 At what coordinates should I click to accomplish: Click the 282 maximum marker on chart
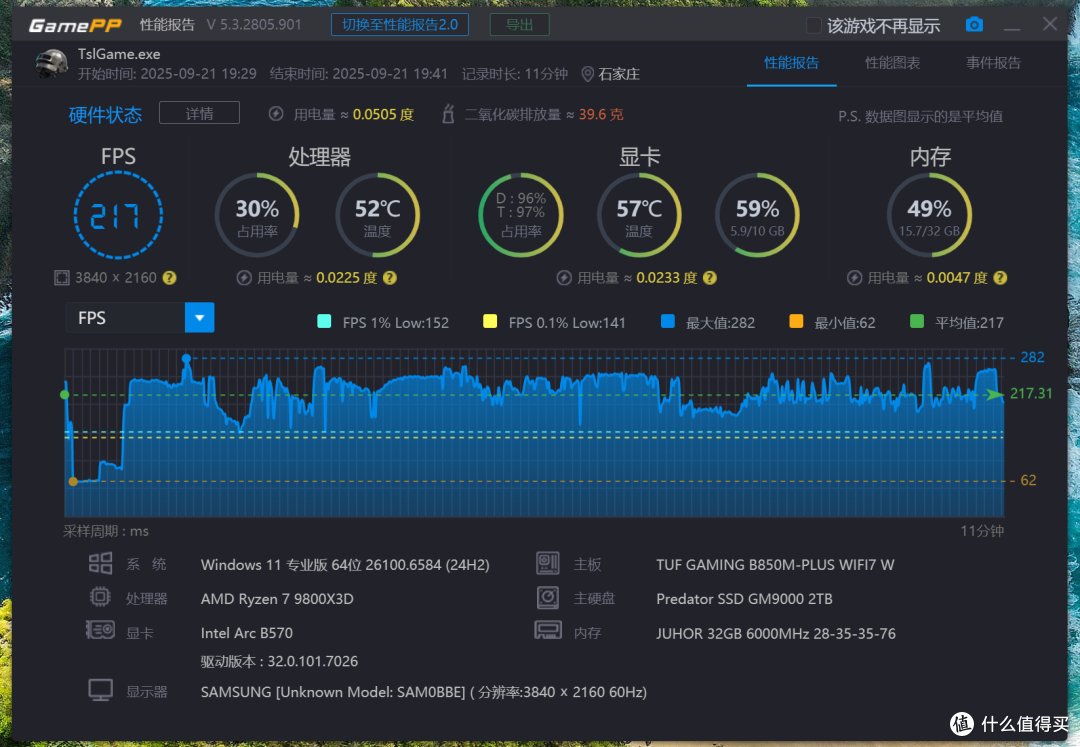[x=186, y=358]
